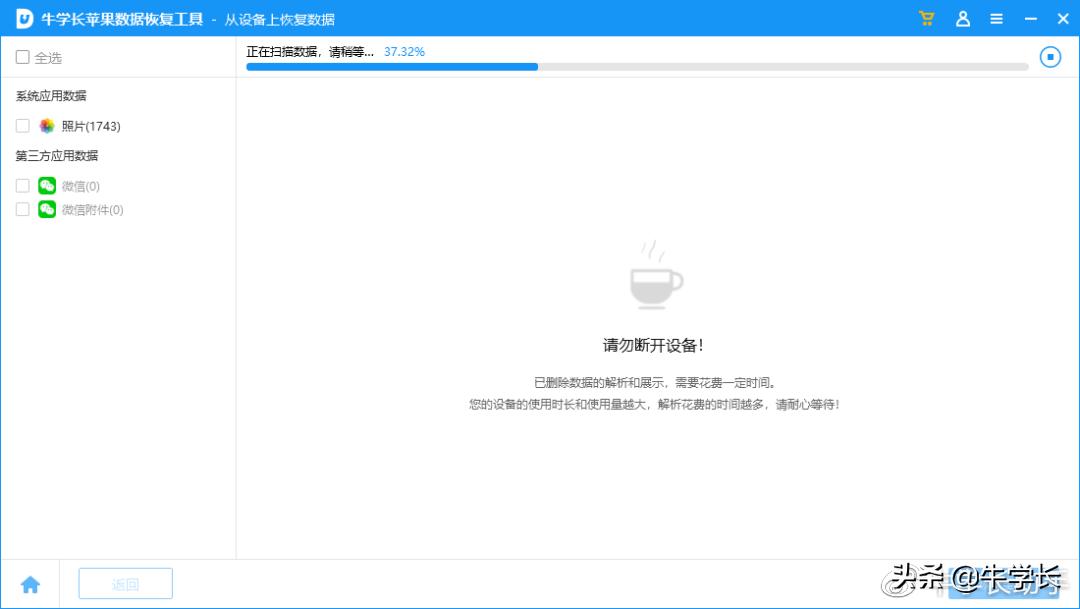Check the 照片(1743) checkbox
1080x609 pixels.
coord(22,126)
